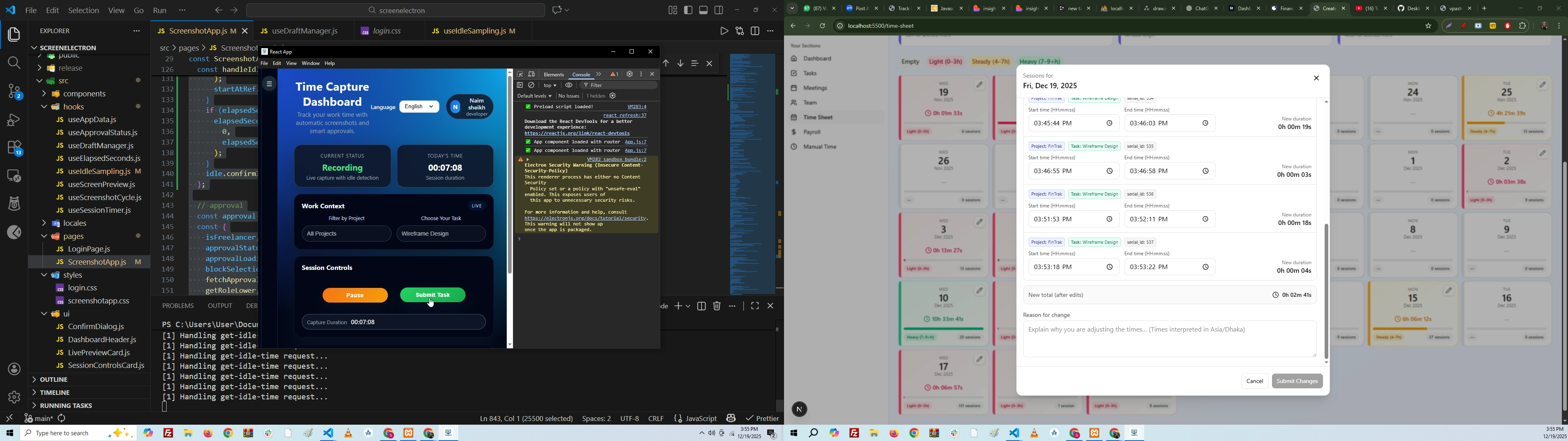
Task: Click Submit Changes in sessions dialog
Action: (1296, 381)
